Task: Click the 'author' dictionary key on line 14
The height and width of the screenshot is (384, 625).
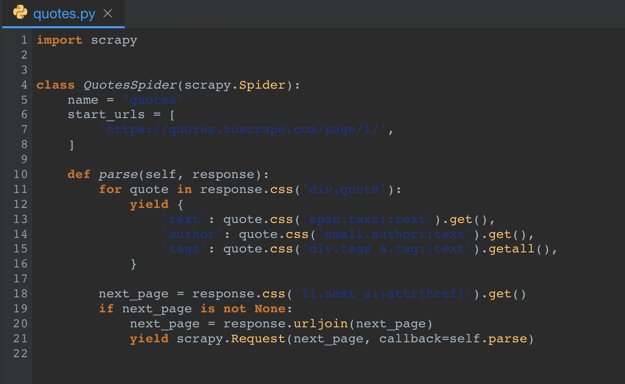Action: click(x=192, y=234)
